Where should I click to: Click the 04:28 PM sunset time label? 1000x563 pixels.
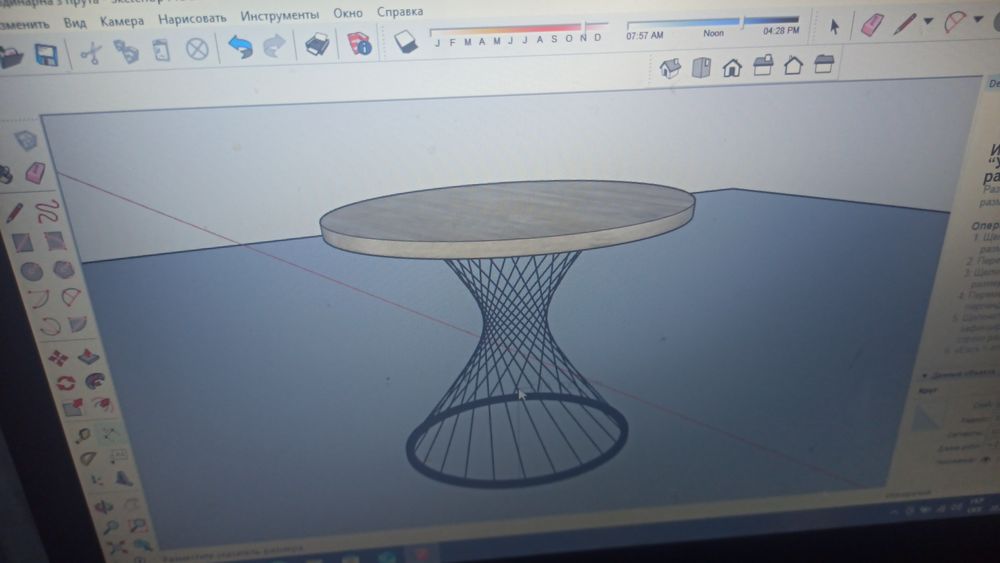coord(781,31)
